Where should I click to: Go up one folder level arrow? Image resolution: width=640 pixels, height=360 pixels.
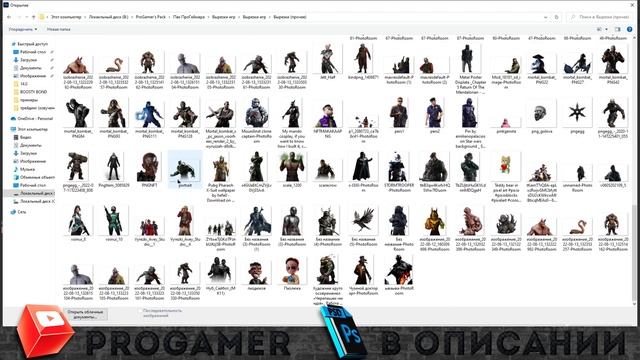(x=33, y=17)
